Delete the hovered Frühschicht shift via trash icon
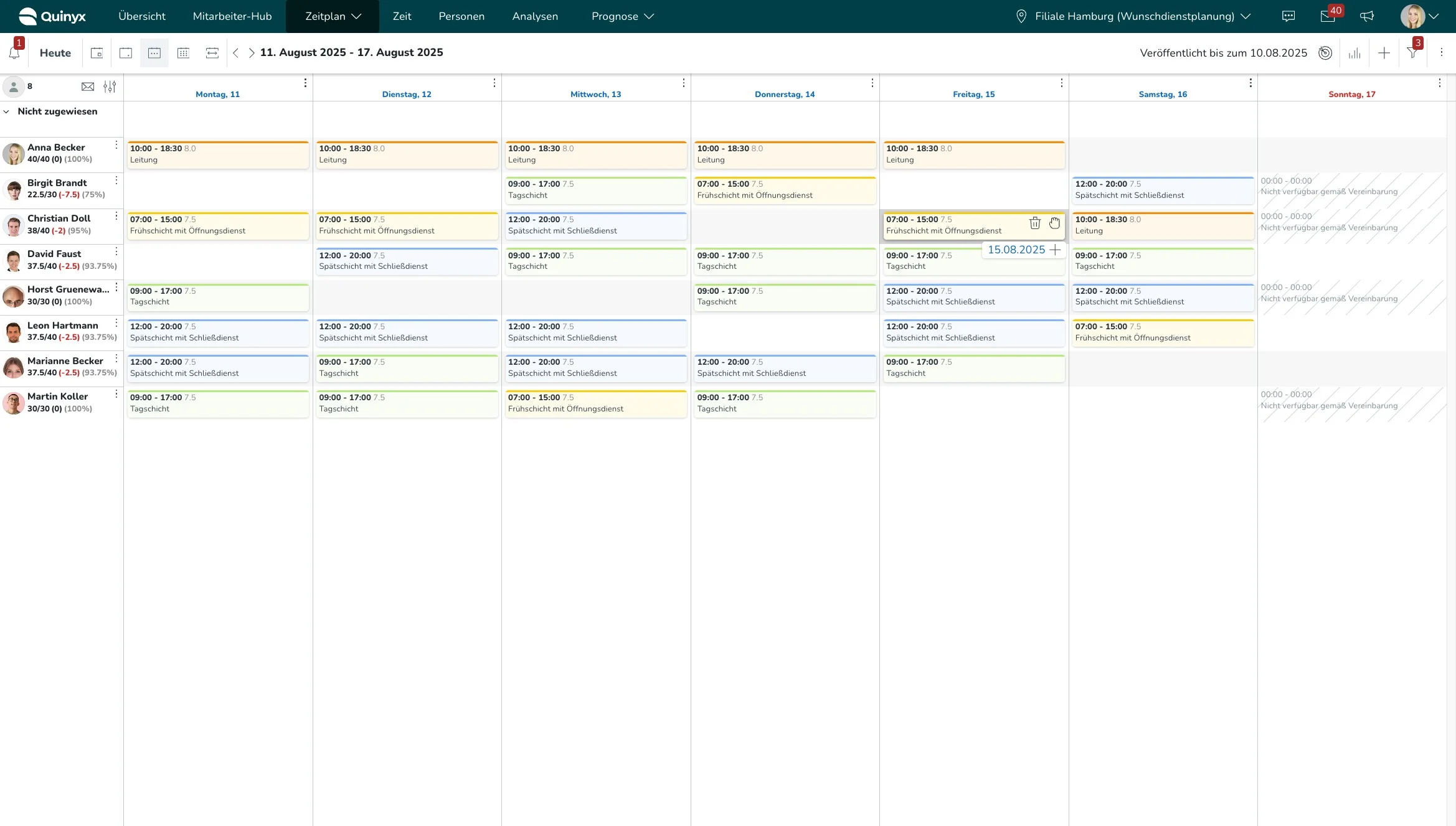The height and width of the screenshot is (826, 1456). pyautogui.click(x=1034, y=223)
